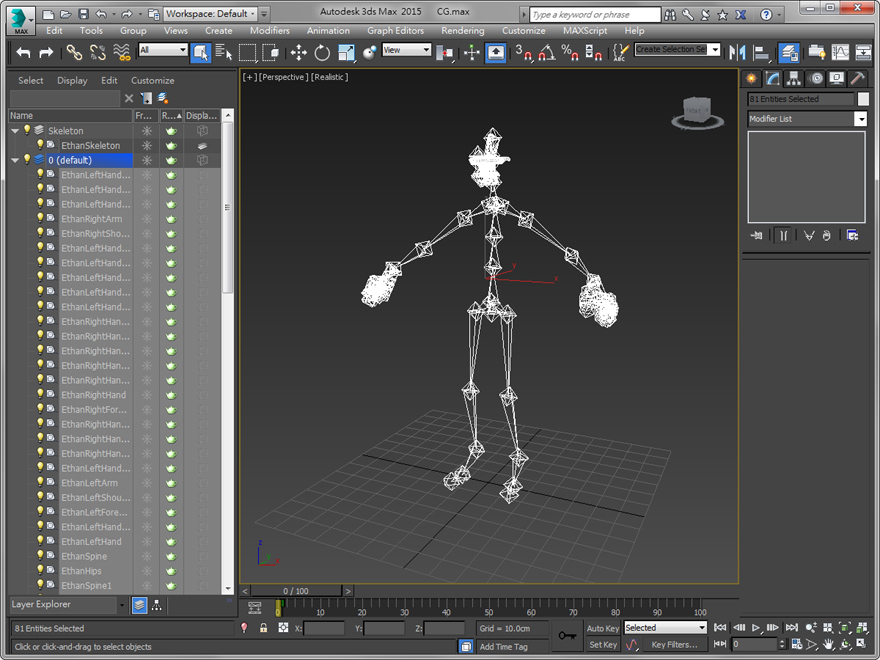Screen dimensions: 880x660
Task: Open the MAXScript menu
Action: click(586, 31)
